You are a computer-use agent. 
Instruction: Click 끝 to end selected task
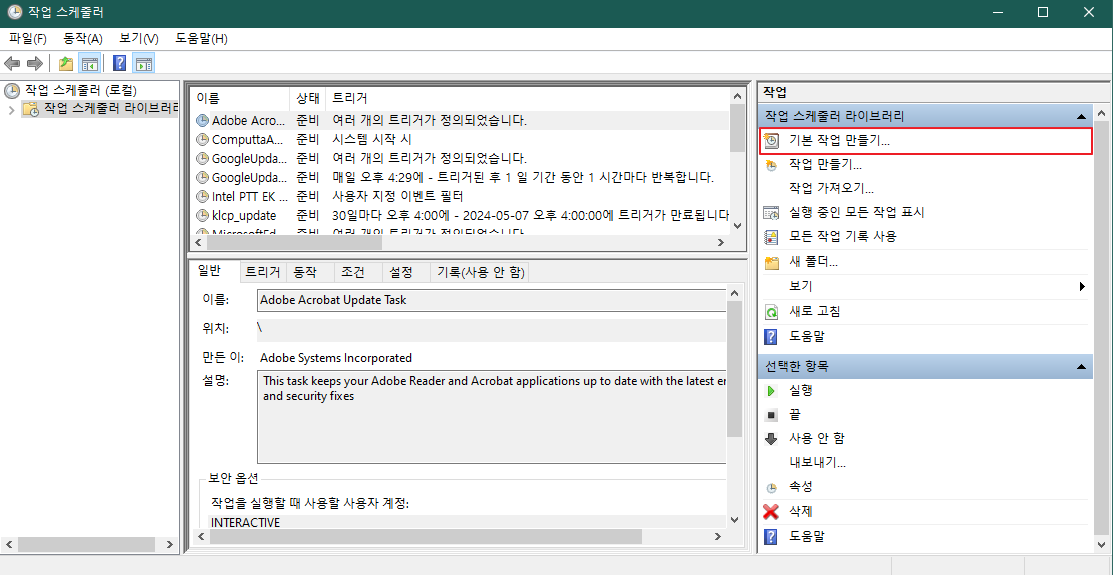(795, 414)
